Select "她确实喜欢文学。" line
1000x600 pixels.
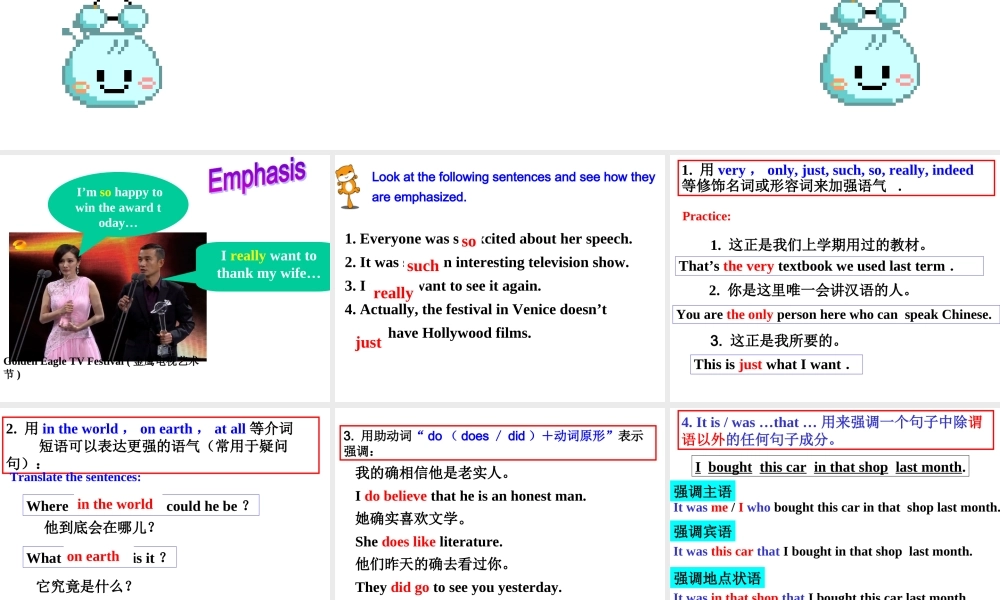(411, 518)
